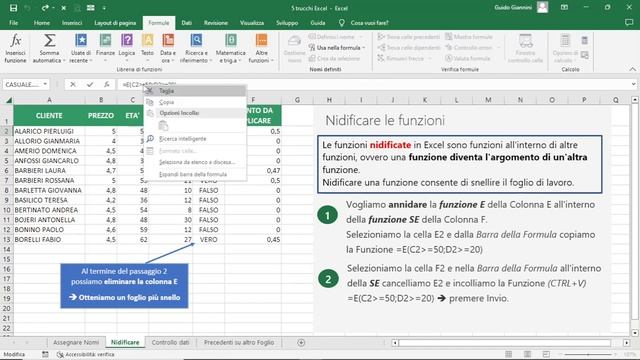Open the Altre funzioni library
Image resolution: width=640 pixels, height=360 pixels.
click(x=261, y=49)
